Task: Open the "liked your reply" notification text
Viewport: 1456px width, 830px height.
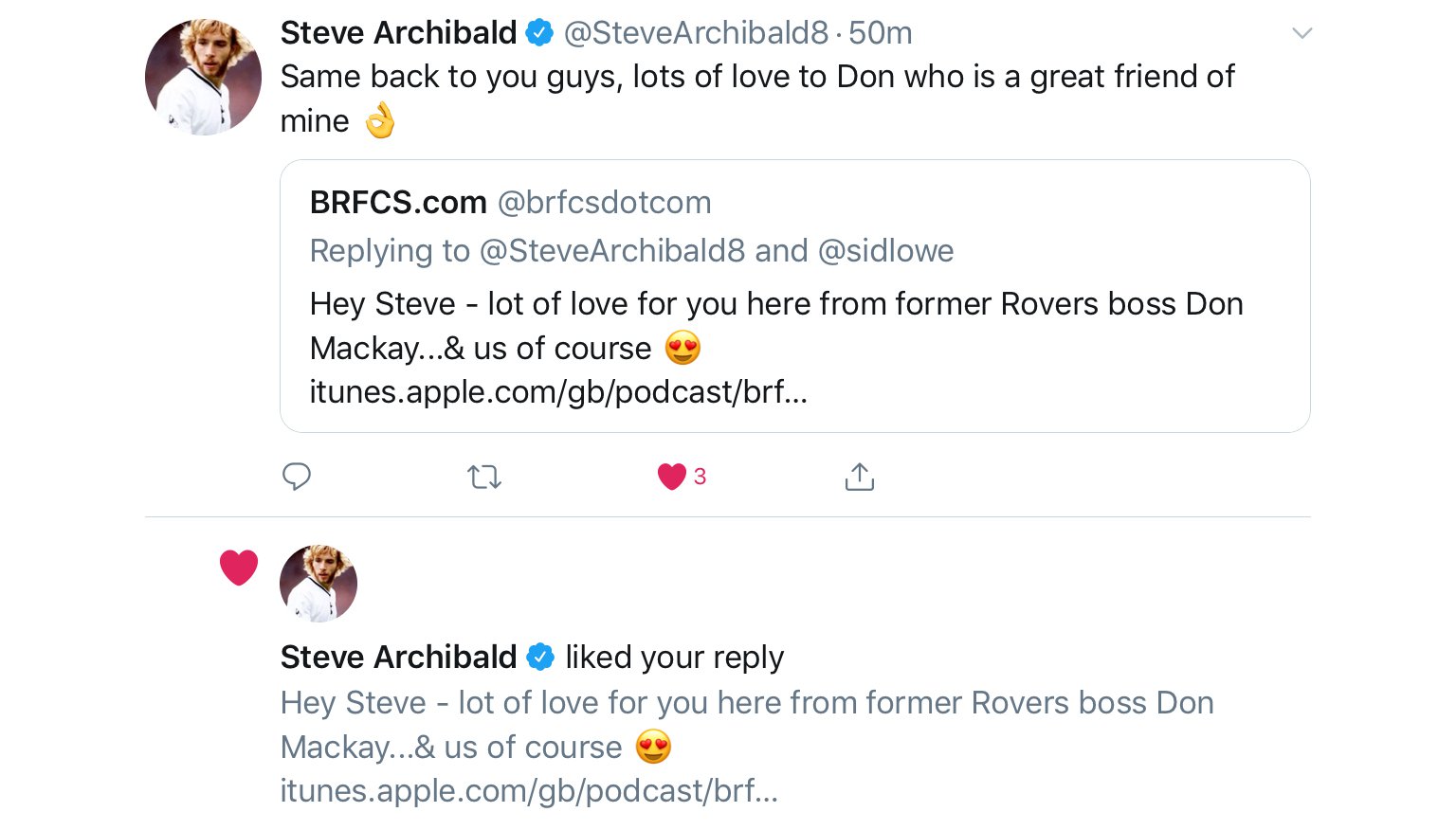Action: click(674, 657)
